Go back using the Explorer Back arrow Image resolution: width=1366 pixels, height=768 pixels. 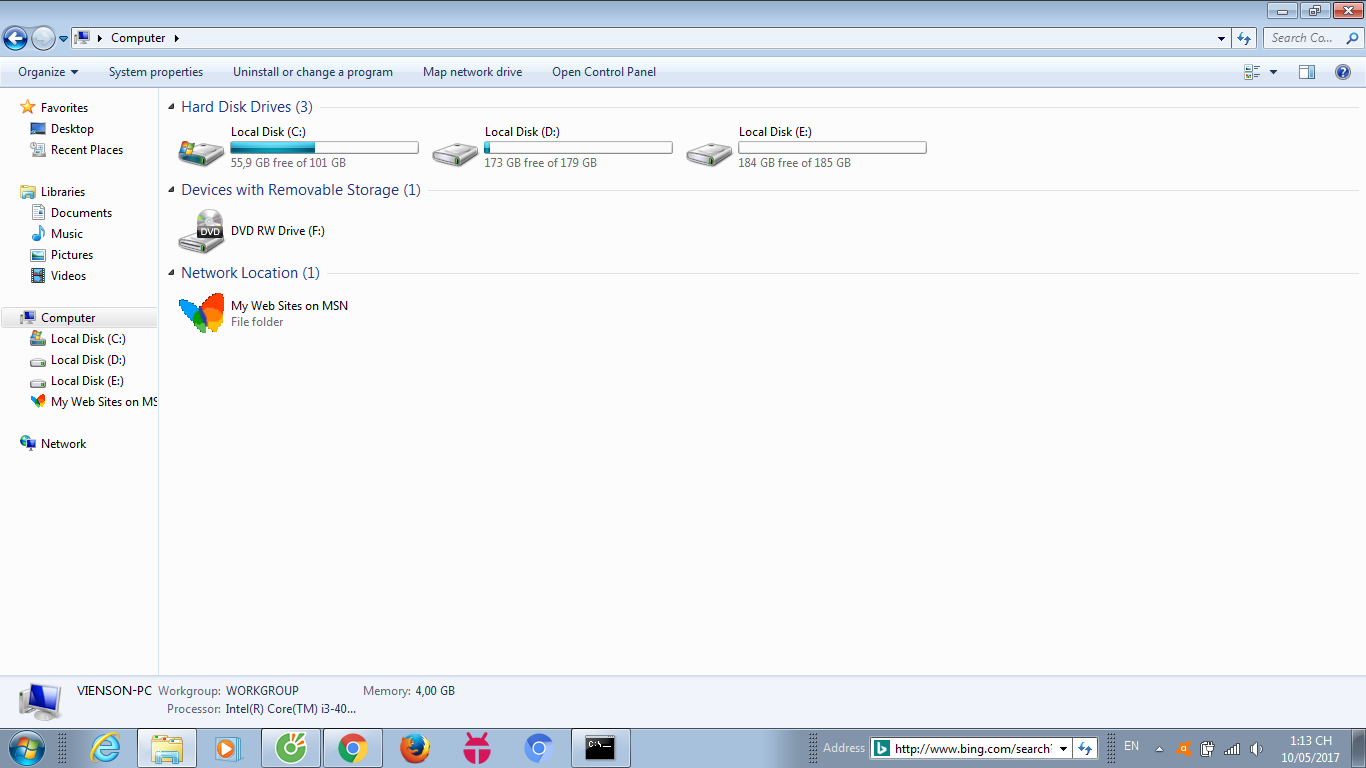pyautogui.click(x=15, y=38)
